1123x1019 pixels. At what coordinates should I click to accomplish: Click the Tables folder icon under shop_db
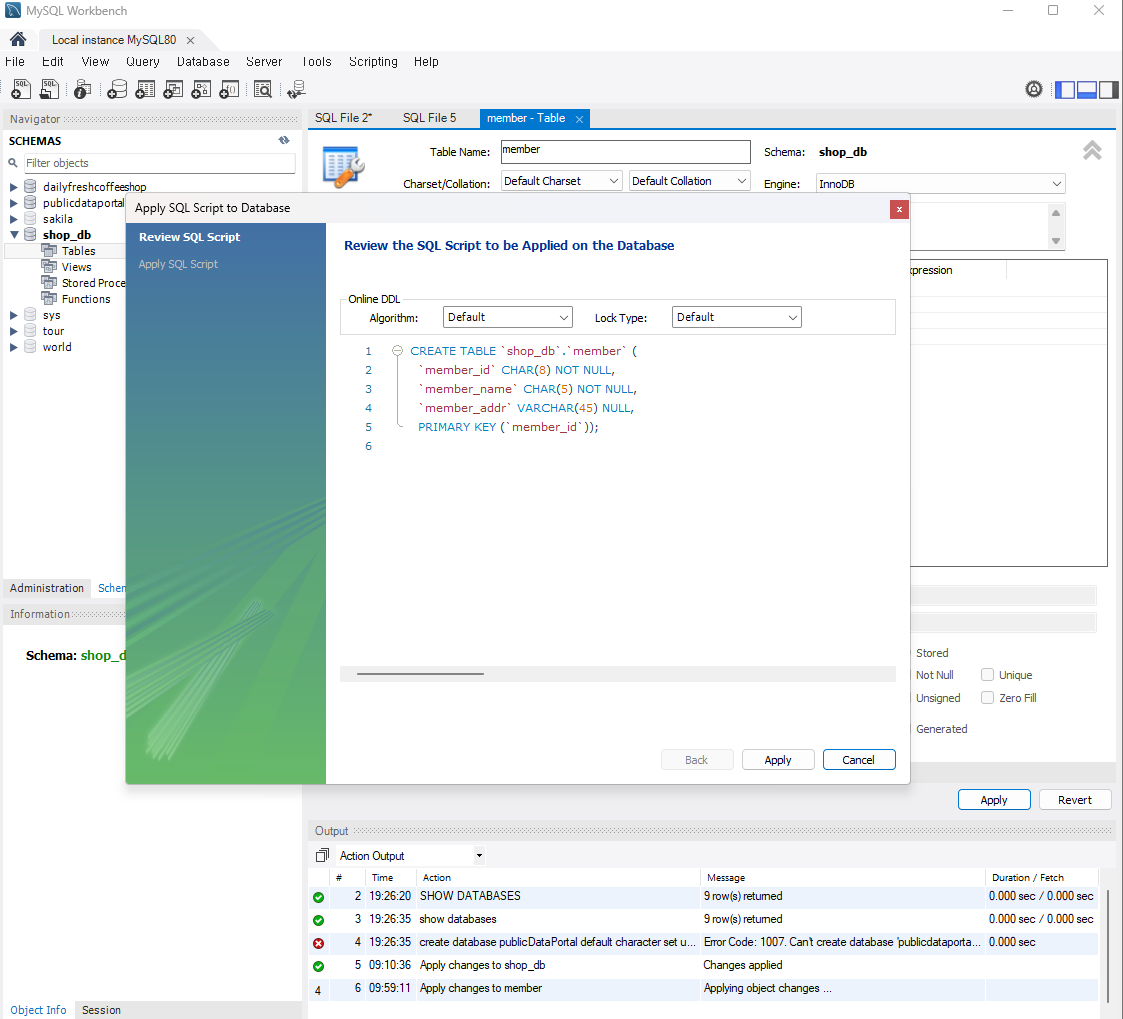coord(49,250)
